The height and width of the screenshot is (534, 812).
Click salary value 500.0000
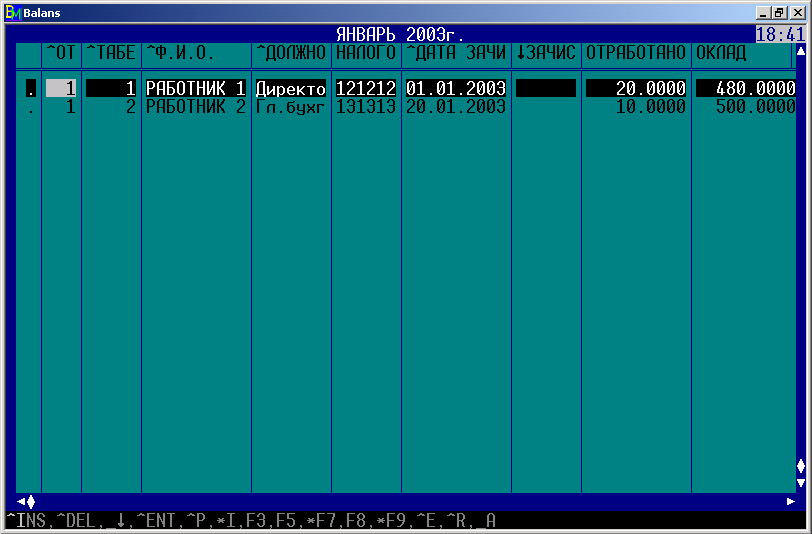point(756,107)
